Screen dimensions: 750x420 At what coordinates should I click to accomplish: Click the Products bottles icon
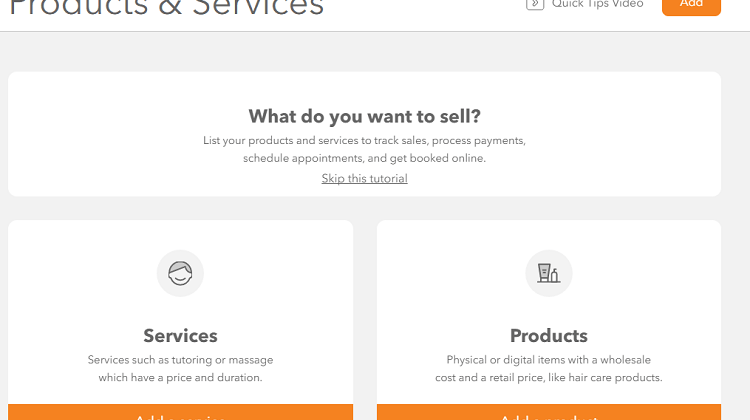pos(549,273)
